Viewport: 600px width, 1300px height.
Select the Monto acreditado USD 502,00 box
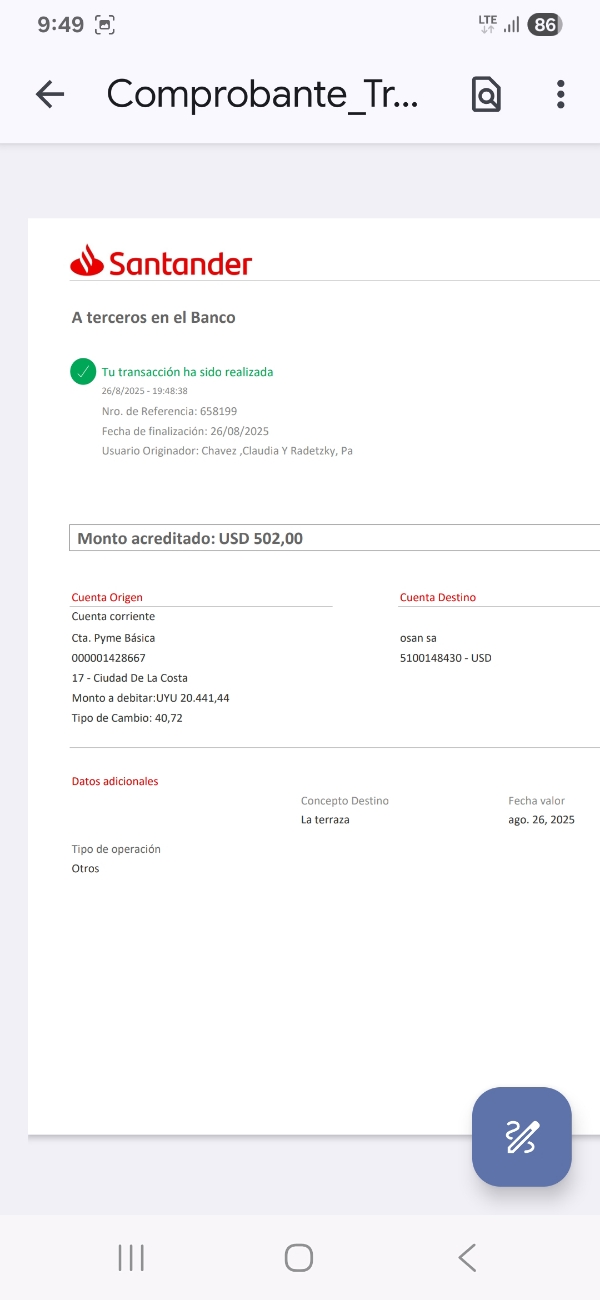(x=335, y=538)
